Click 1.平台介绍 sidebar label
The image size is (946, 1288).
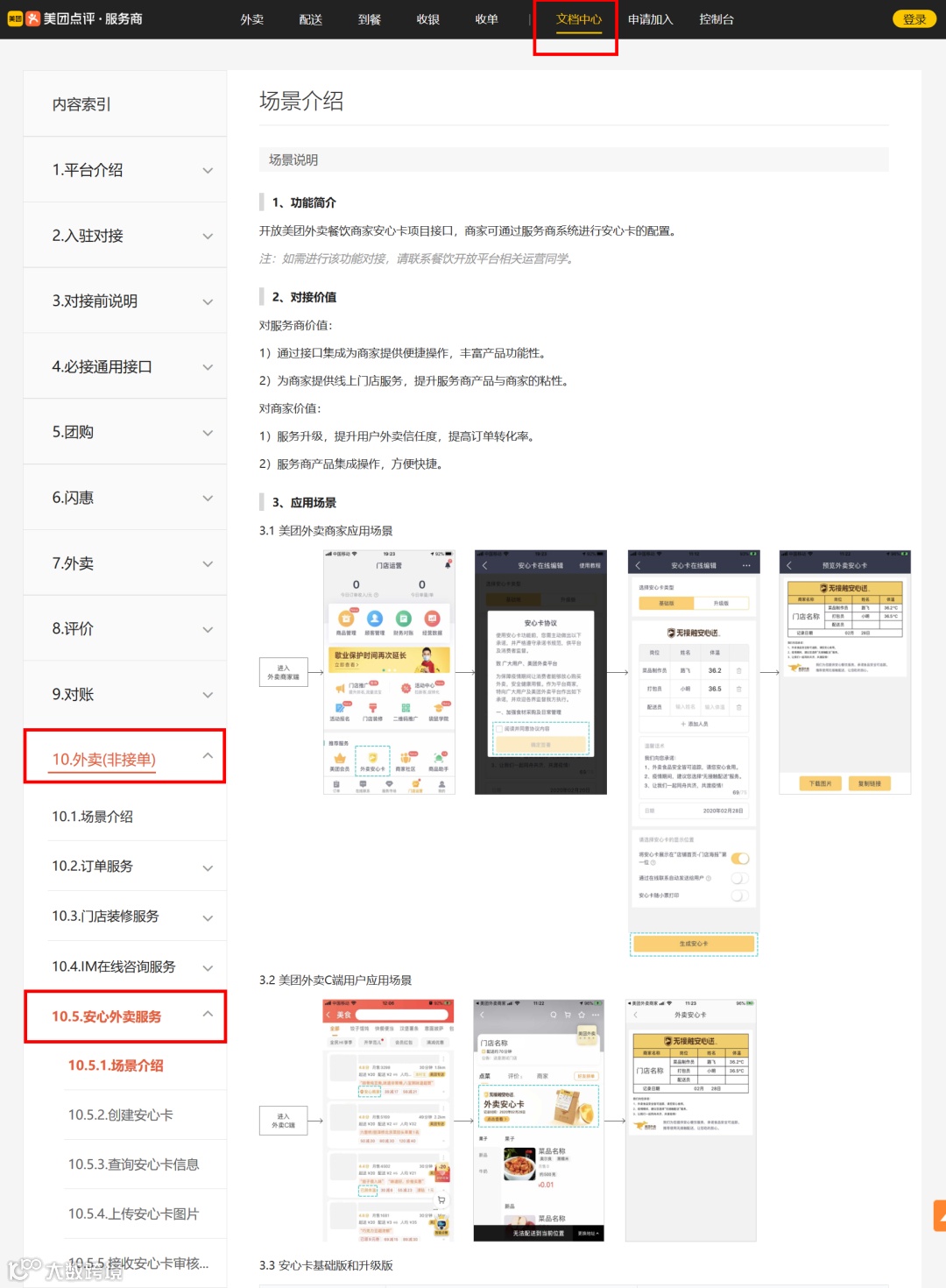coord(88,170)
